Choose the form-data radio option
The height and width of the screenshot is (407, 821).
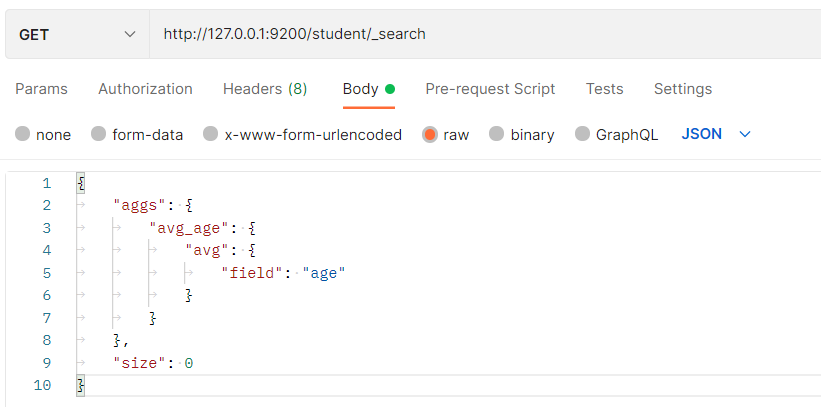(99, 134)
